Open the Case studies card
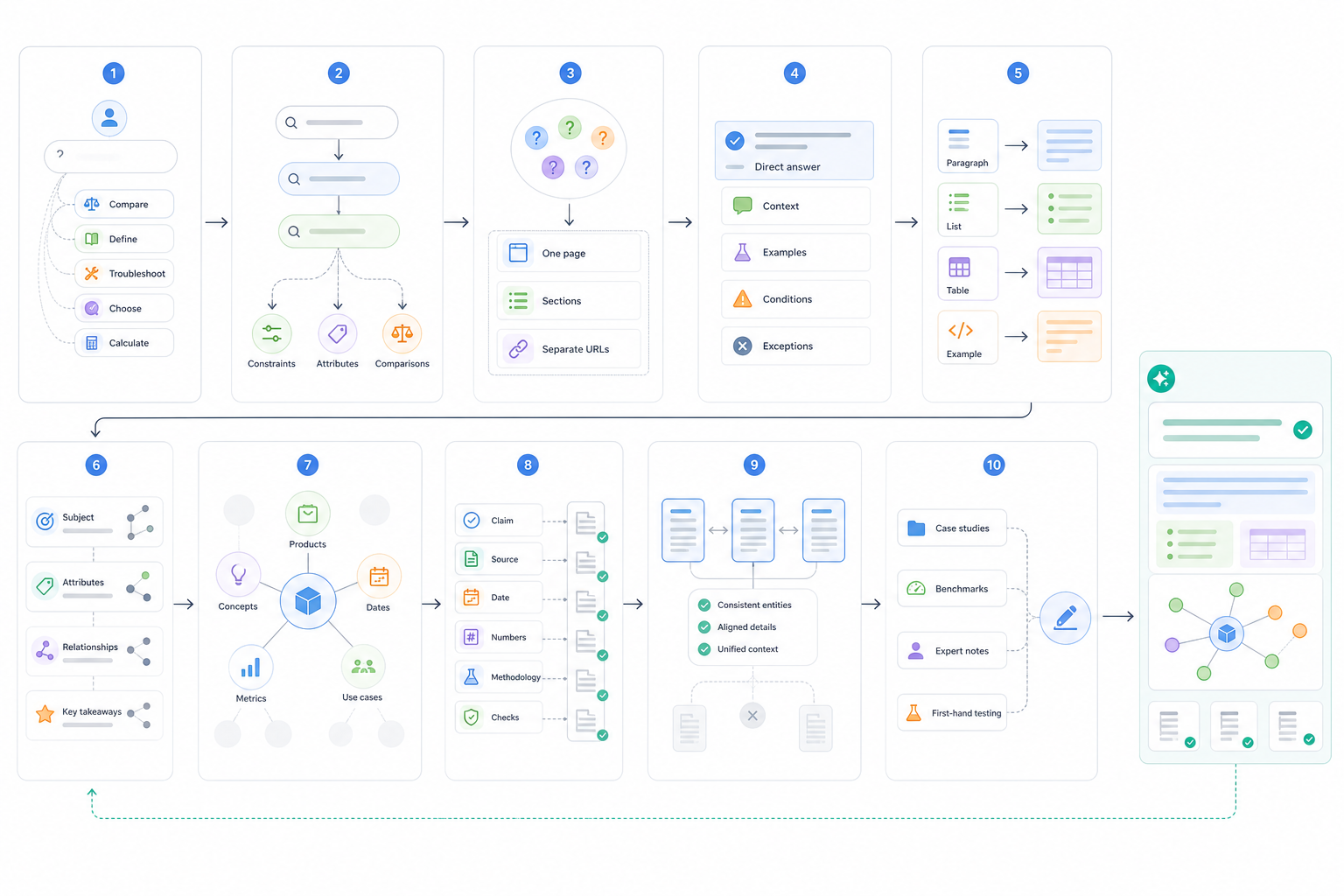This screenshot has width=1344, height=896. (x=952, y=528)
